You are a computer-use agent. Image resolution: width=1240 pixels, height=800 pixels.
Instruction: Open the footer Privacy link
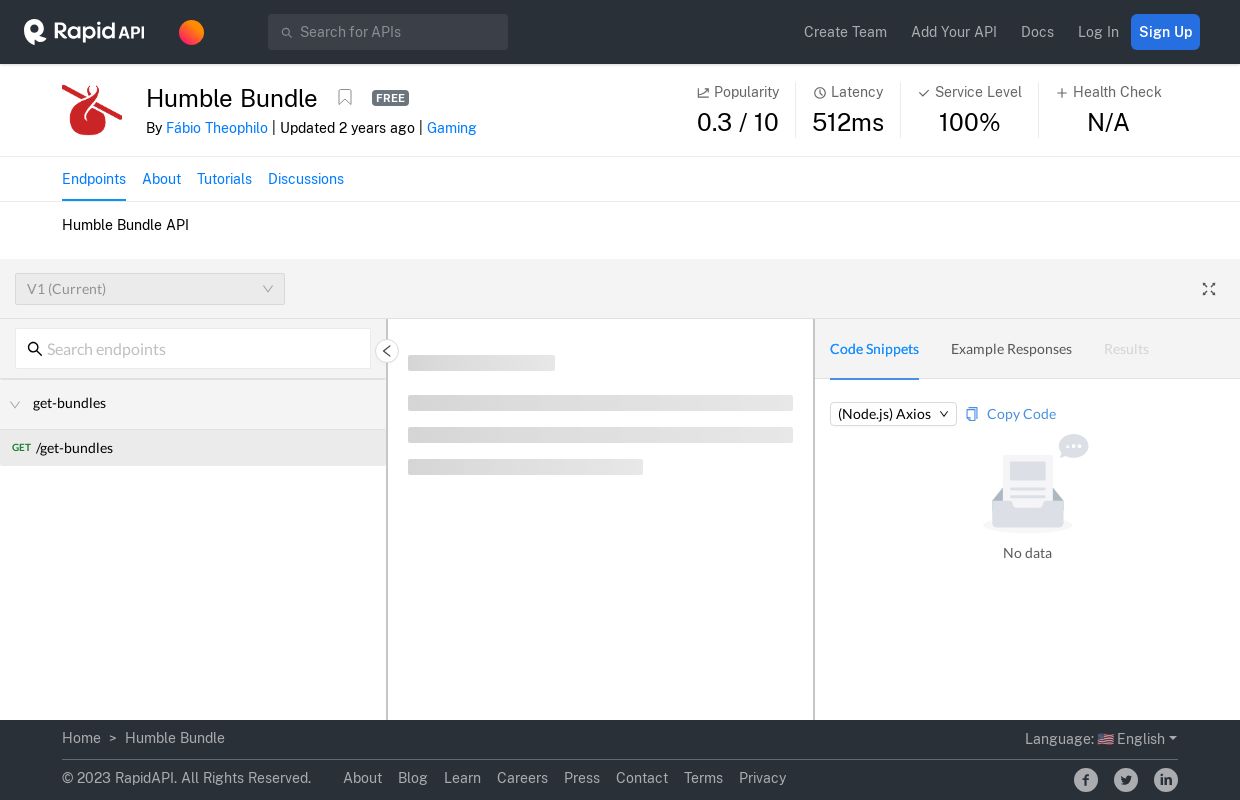click(762, 778)
